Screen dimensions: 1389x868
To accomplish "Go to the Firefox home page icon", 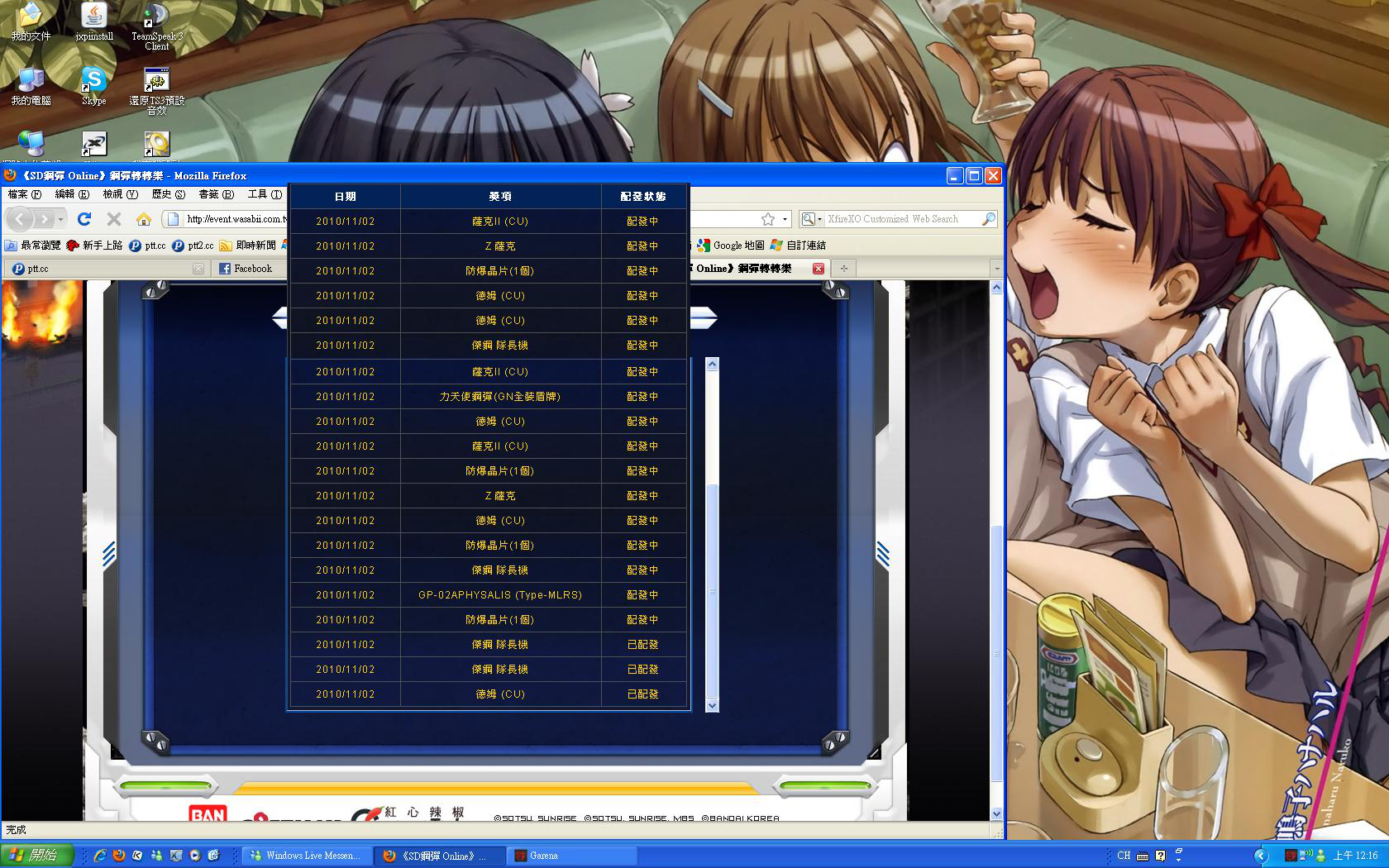I will pos(144,219).
